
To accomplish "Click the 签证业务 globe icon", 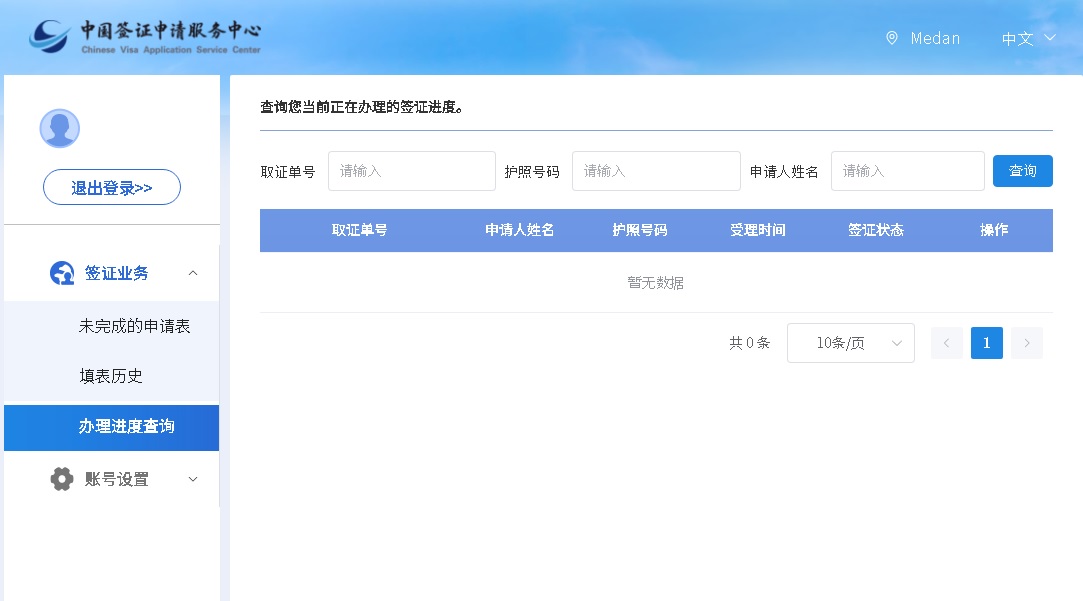I will pyautogui.click(x=62, y=273).
